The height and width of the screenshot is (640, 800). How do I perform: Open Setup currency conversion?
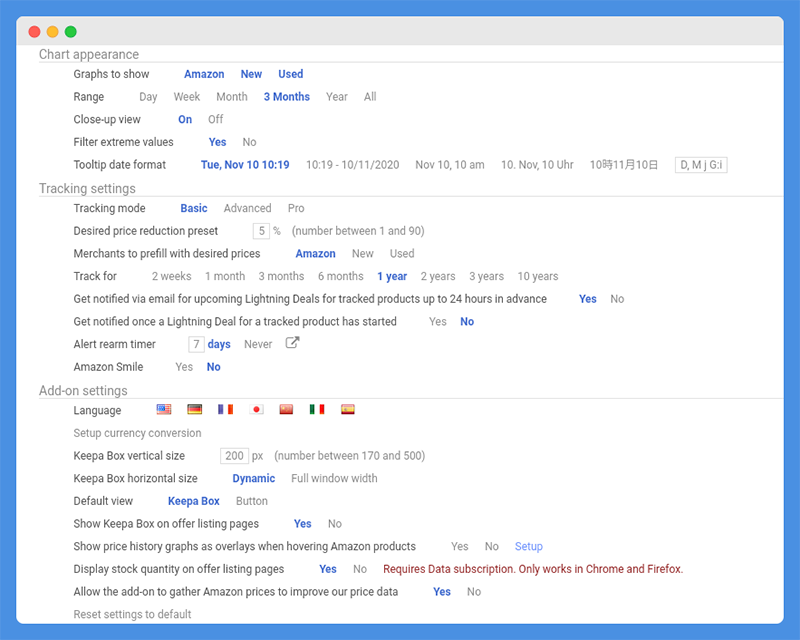click(137, 433)
